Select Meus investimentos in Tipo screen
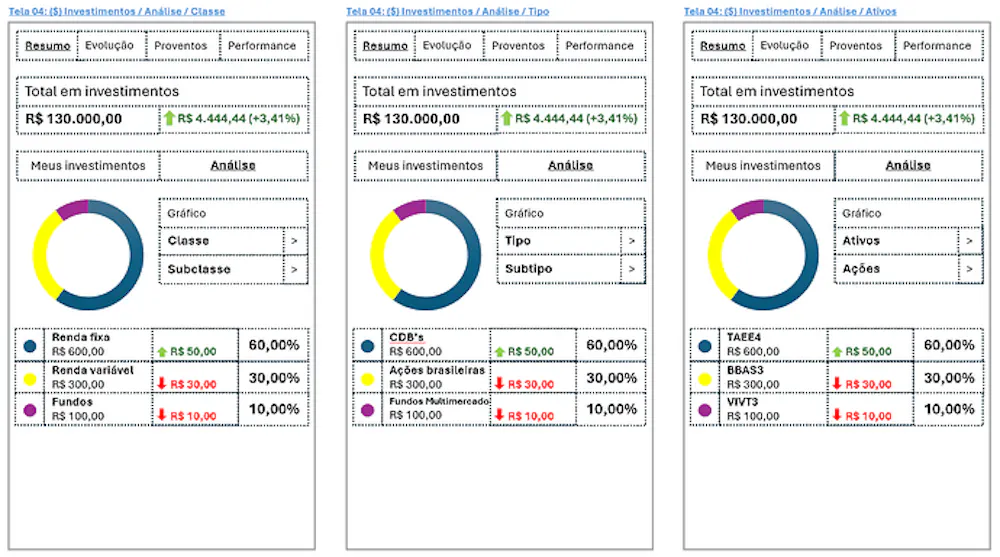Viewport: 1000px width, 557px height. [425, 166]
